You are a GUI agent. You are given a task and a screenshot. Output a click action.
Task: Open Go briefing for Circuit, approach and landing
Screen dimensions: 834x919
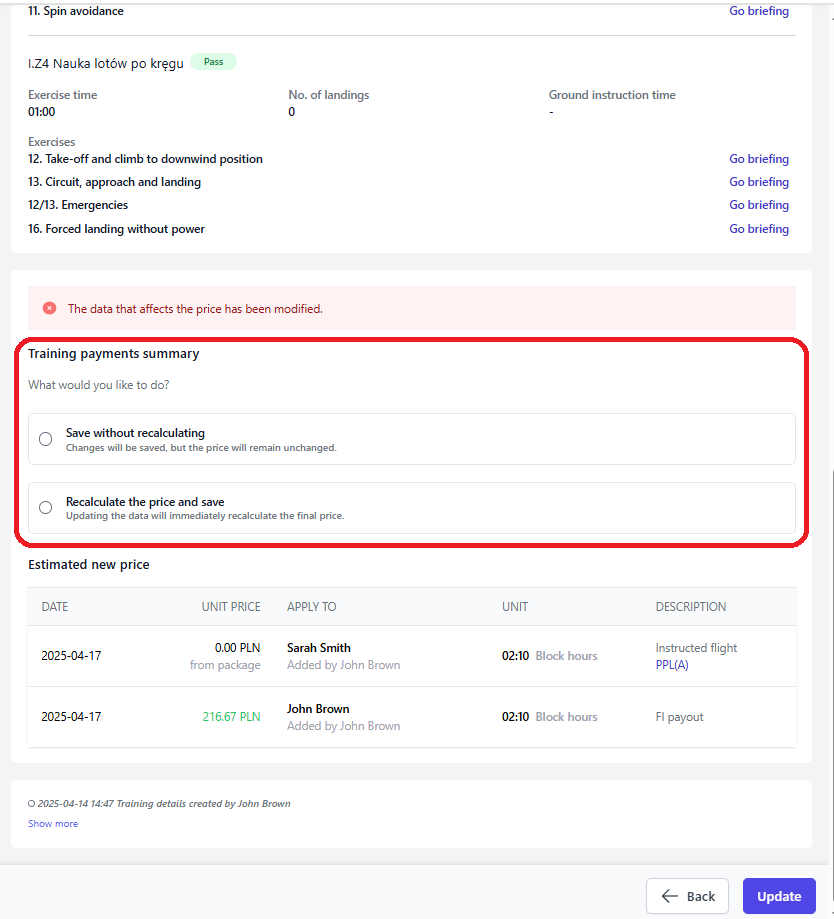point(759,182)
